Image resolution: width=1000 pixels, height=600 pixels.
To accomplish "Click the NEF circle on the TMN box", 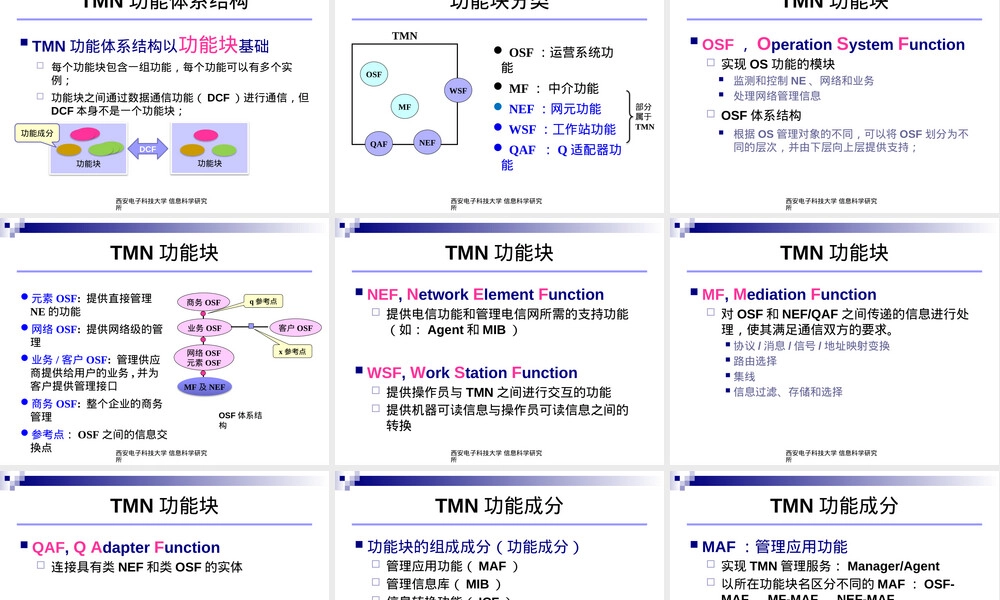I will pos(427,142).
